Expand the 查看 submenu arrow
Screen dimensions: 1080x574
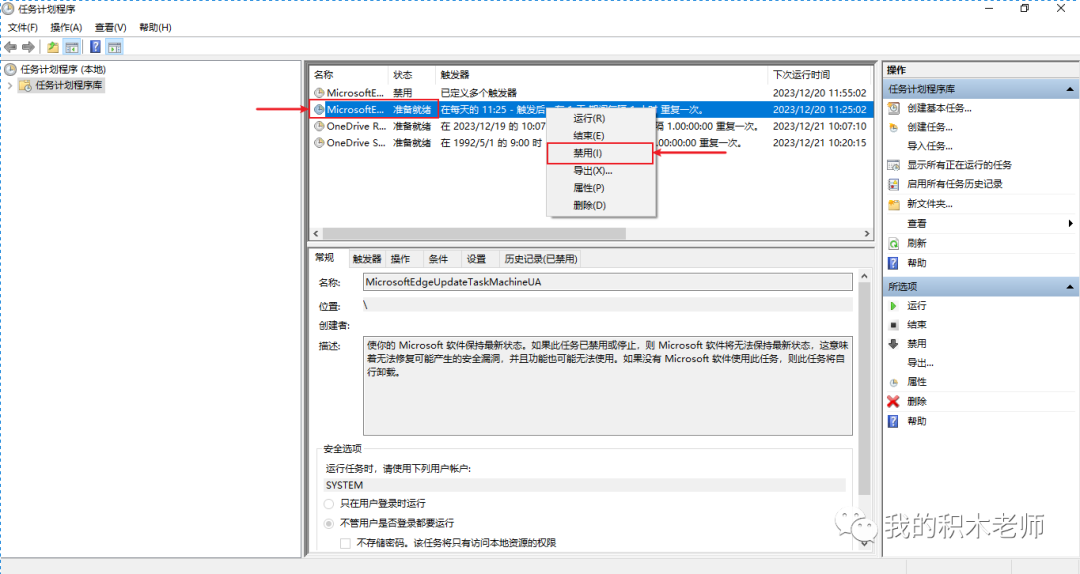coord(1070,223)
